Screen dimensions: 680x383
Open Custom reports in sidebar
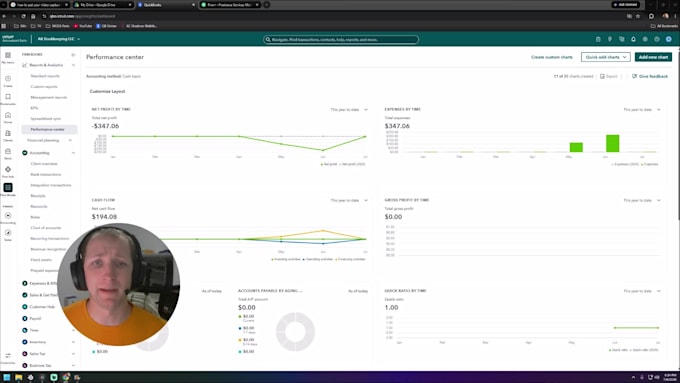point(44,87)
